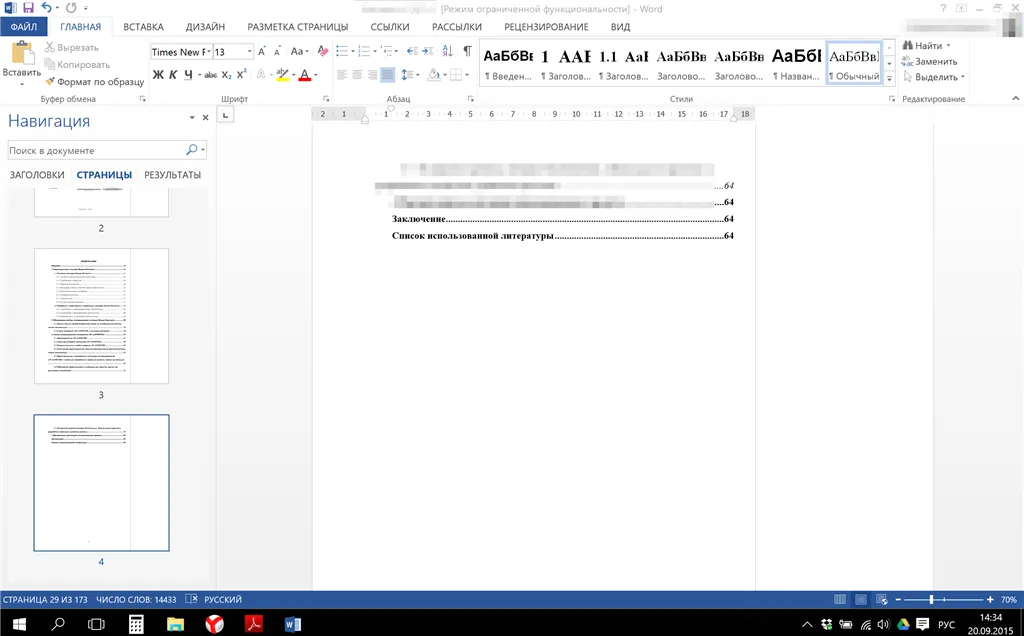Switch to the ДИЗАЙН ribbon tab

[205, 27]
